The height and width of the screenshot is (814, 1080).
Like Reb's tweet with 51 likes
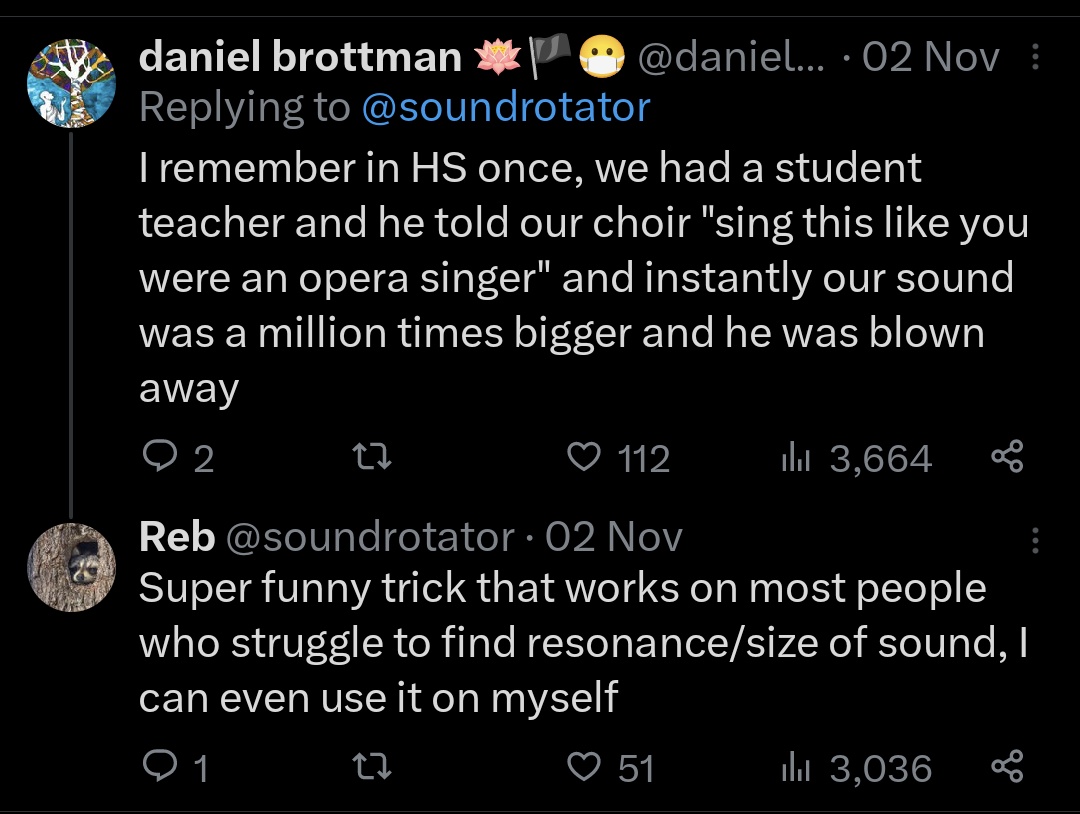582,767
